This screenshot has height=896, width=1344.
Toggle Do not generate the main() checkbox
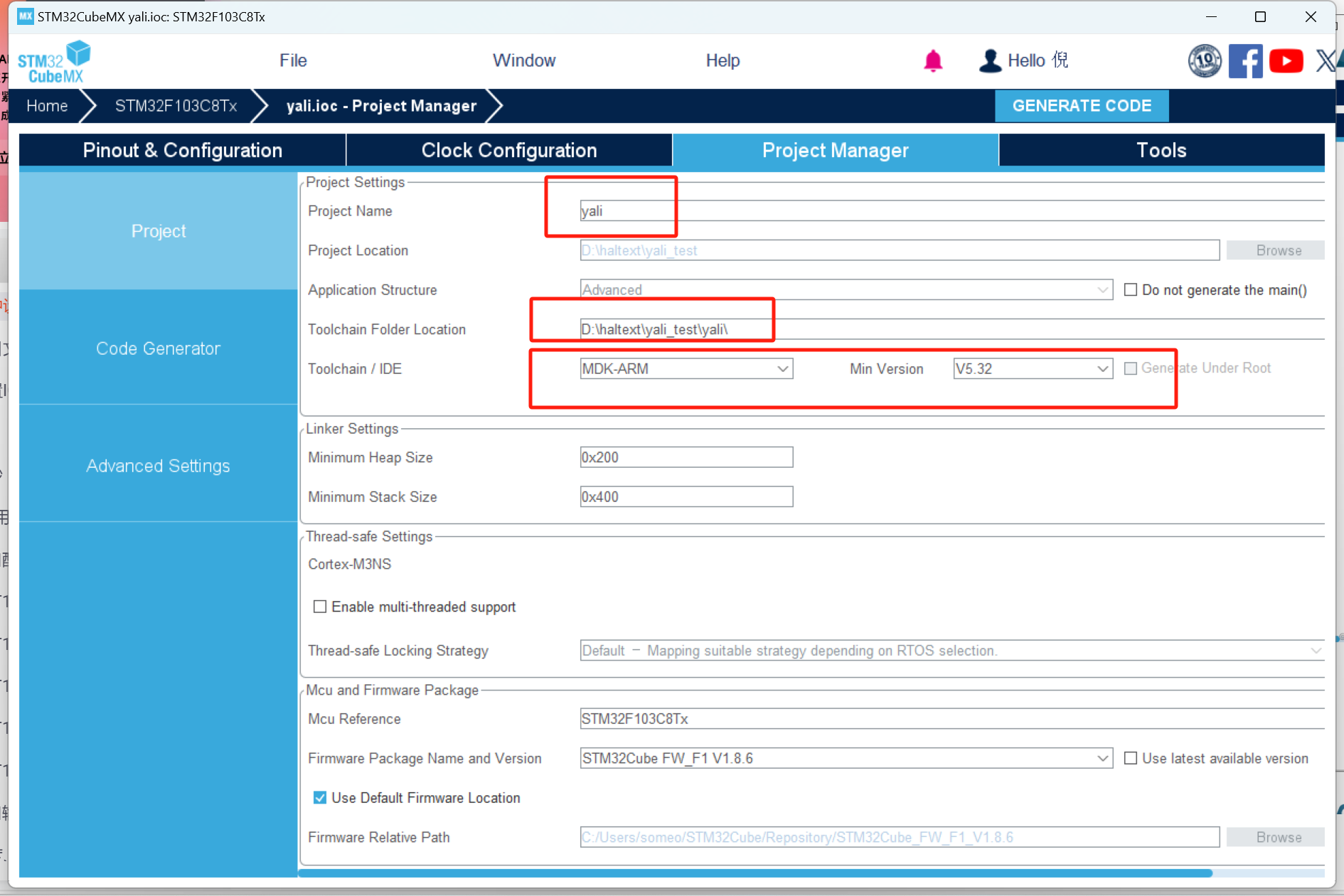click(x=1130, y=289)
